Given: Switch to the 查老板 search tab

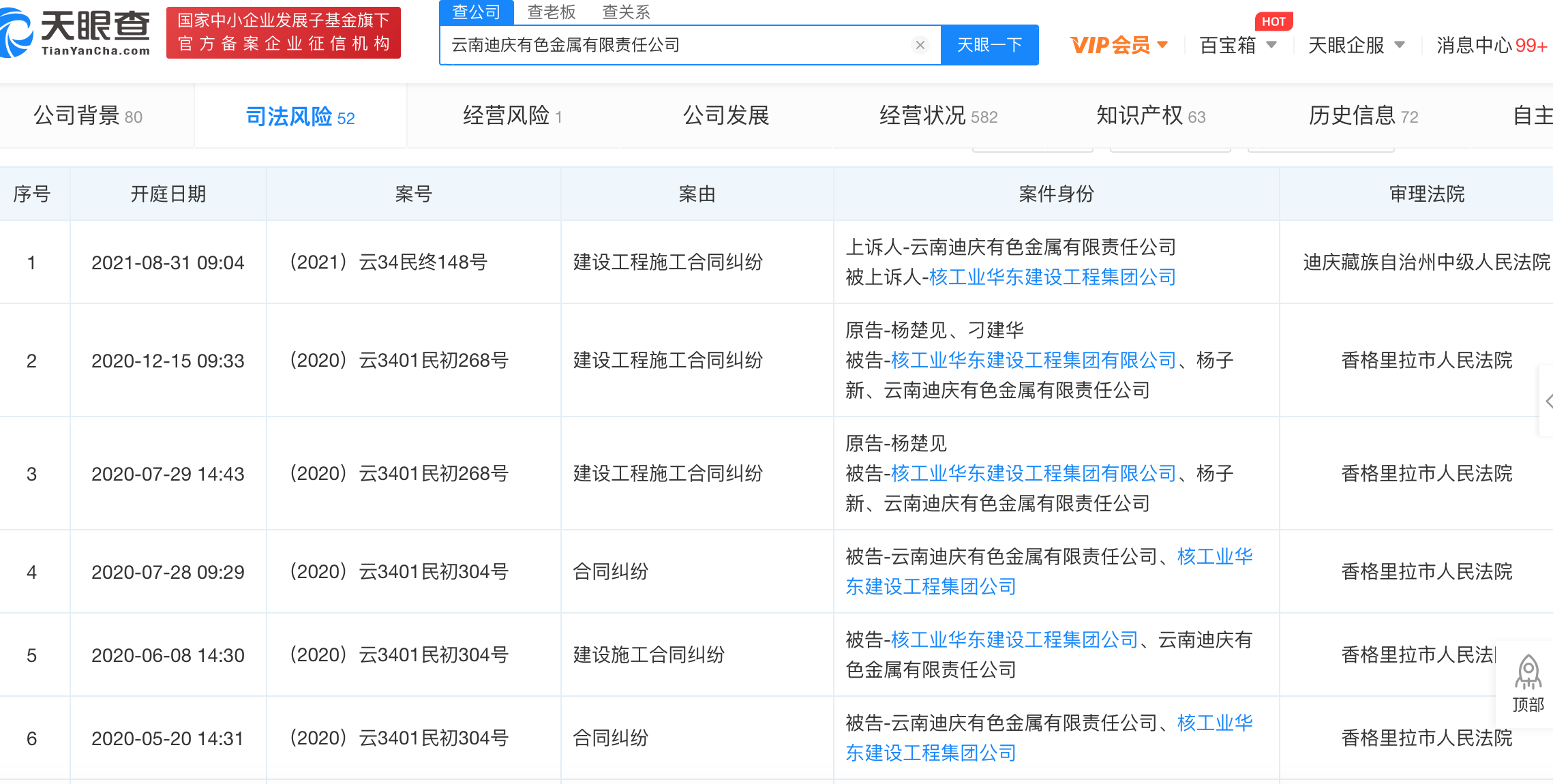Looking at the screenshot, I should click(551, 12).
